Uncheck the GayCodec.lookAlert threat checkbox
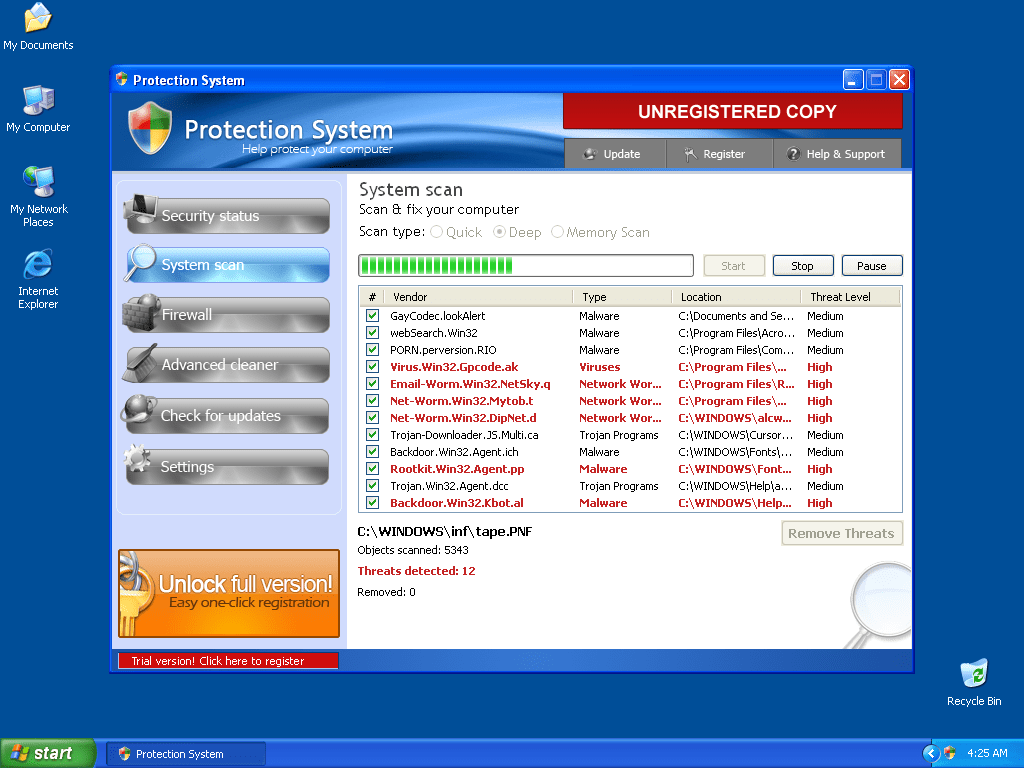1024x768 pixels. click(372, 316)
